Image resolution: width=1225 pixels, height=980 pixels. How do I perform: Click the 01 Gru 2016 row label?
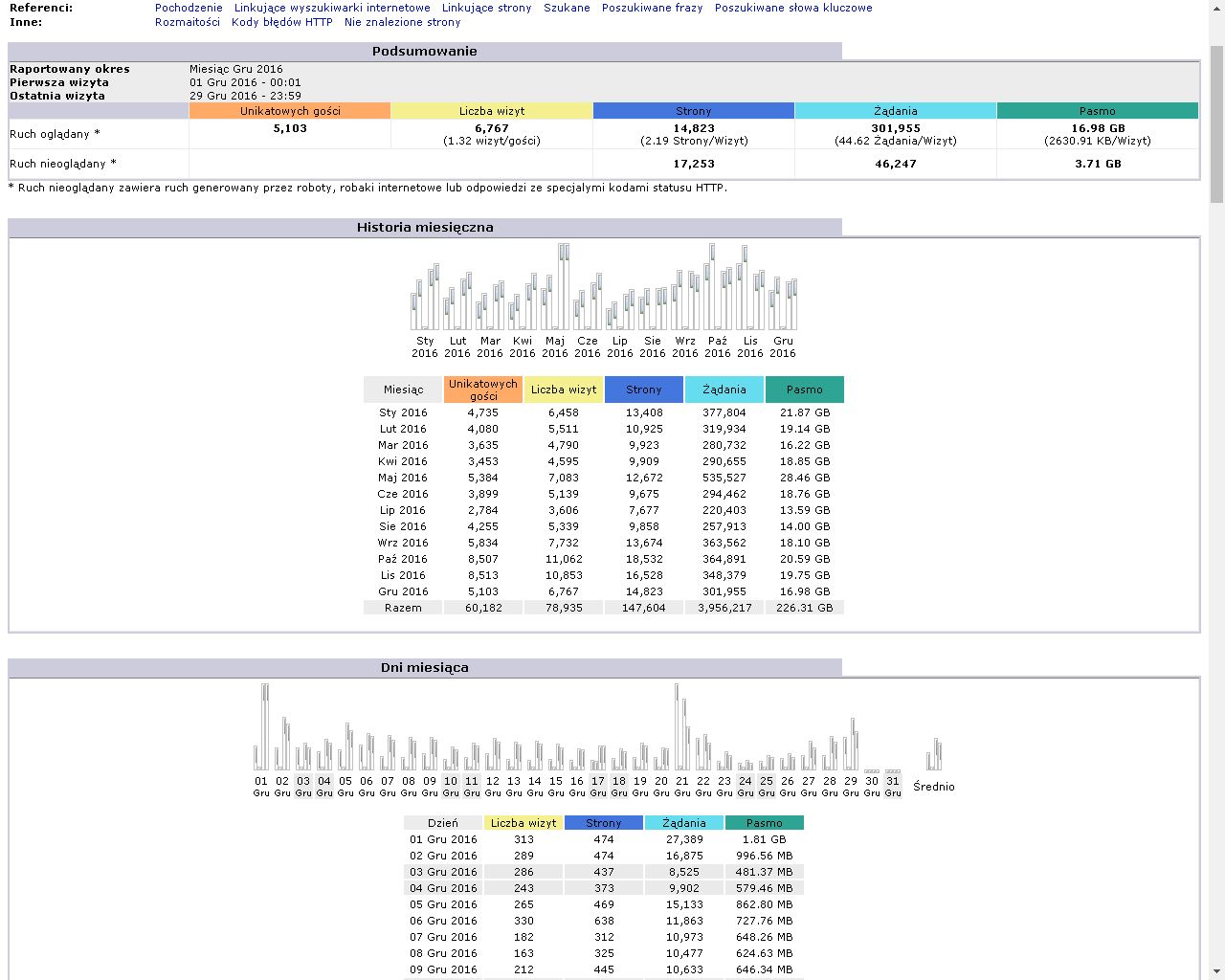click(x=443, y=839)
